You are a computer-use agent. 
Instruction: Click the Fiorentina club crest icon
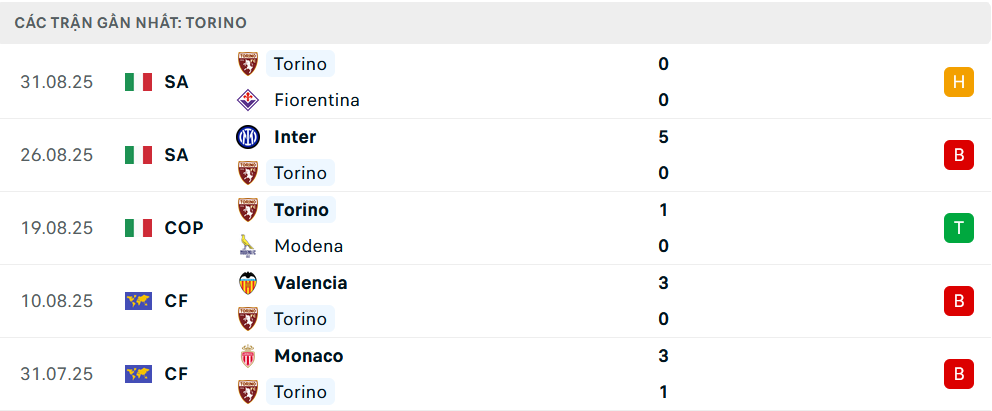(247, 100)
